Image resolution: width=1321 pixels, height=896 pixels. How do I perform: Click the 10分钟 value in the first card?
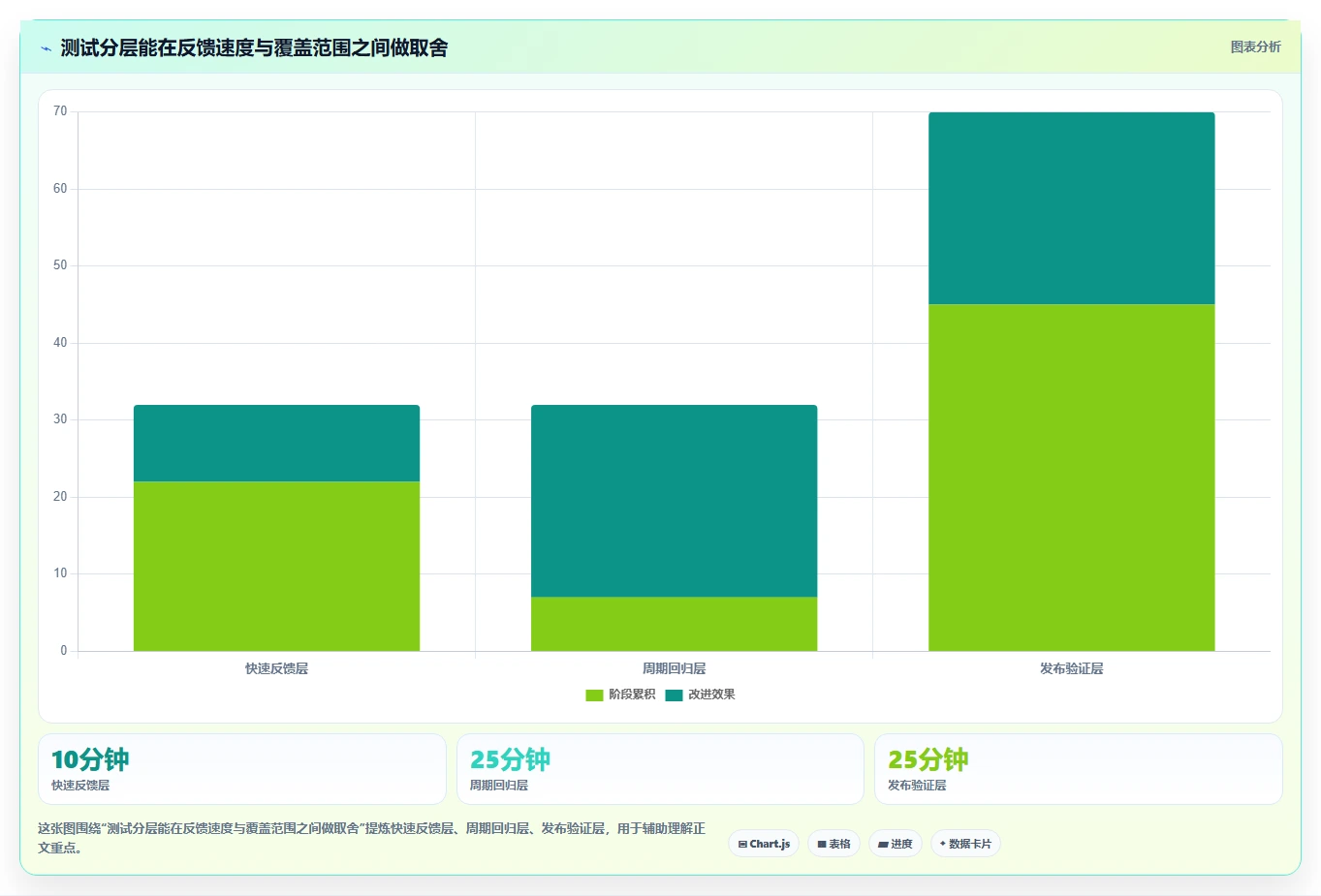[90, 759]
